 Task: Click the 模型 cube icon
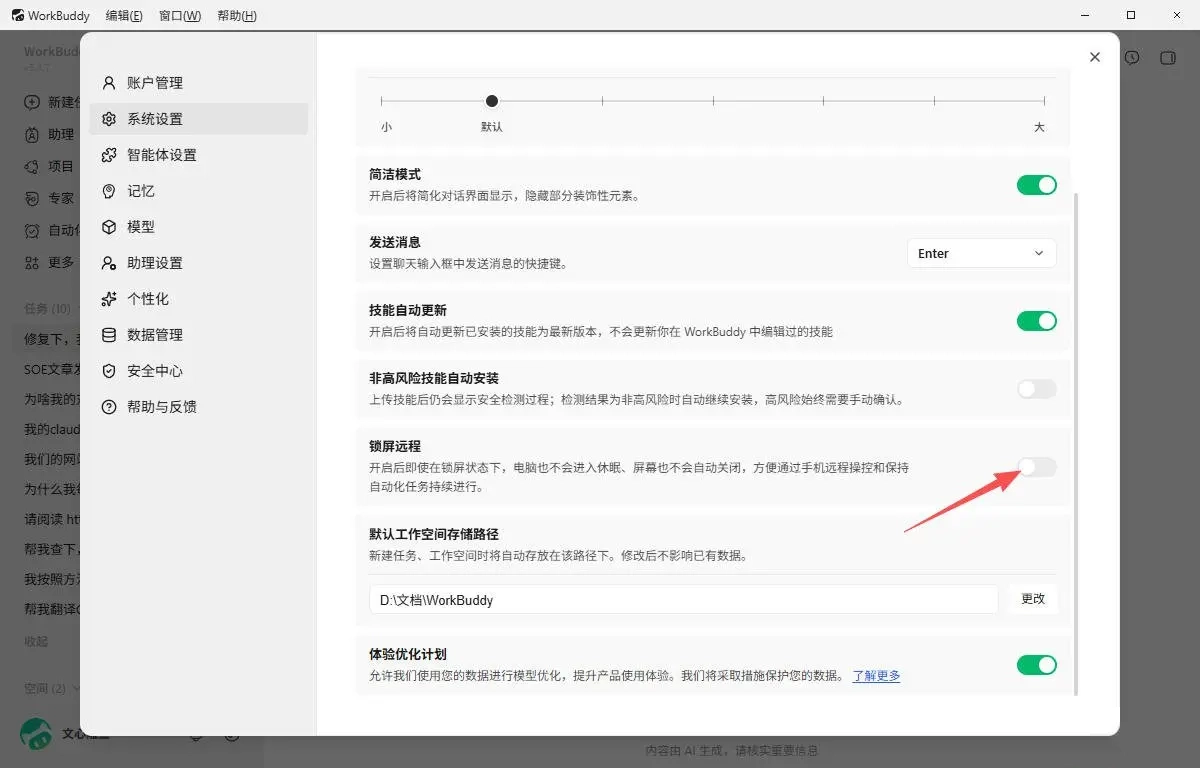[109, 227]
